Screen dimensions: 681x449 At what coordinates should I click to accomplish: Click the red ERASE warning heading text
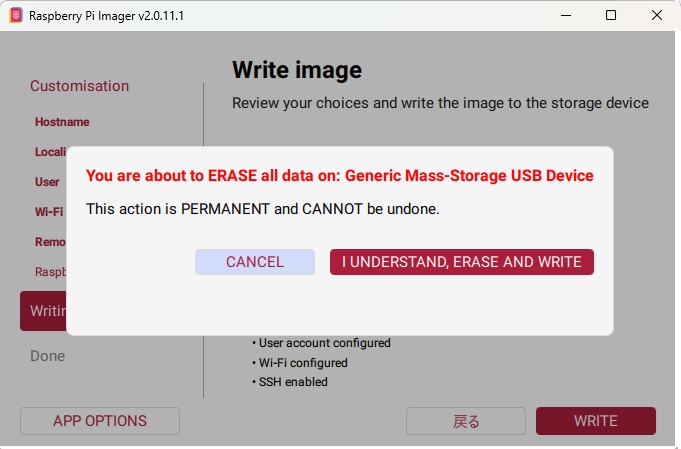(x=340, y=175)
